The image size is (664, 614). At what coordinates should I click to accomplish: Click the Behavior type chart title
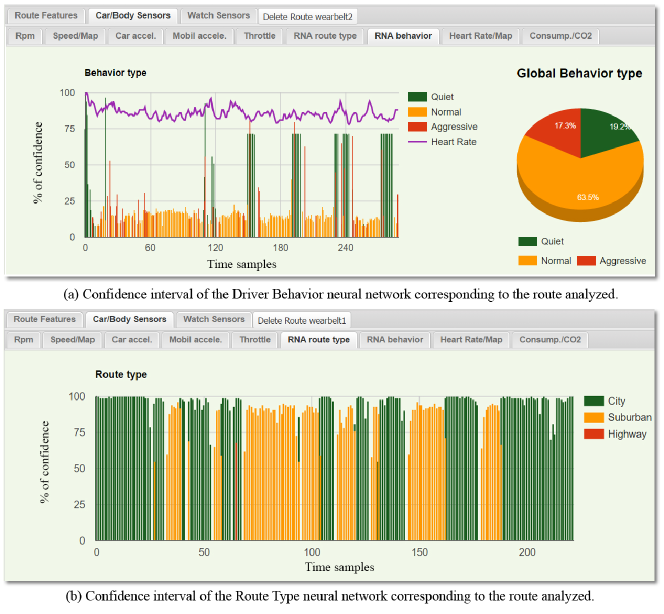(x=115, y=73)
